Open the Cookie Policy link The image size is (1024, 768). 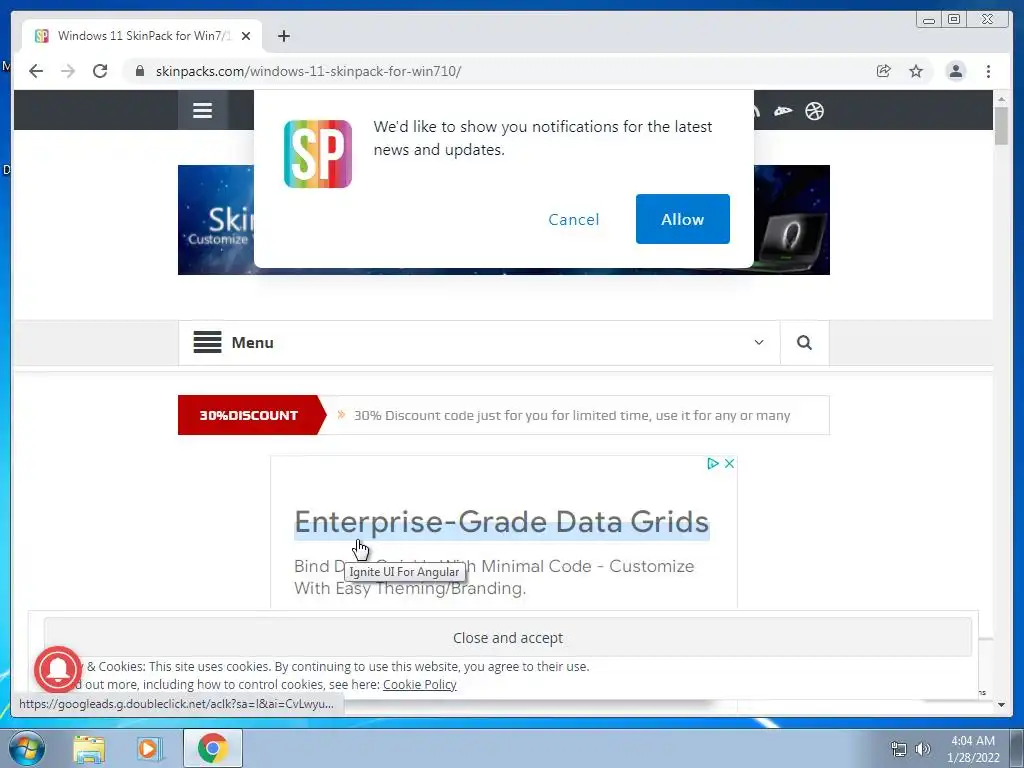point(419,684)
